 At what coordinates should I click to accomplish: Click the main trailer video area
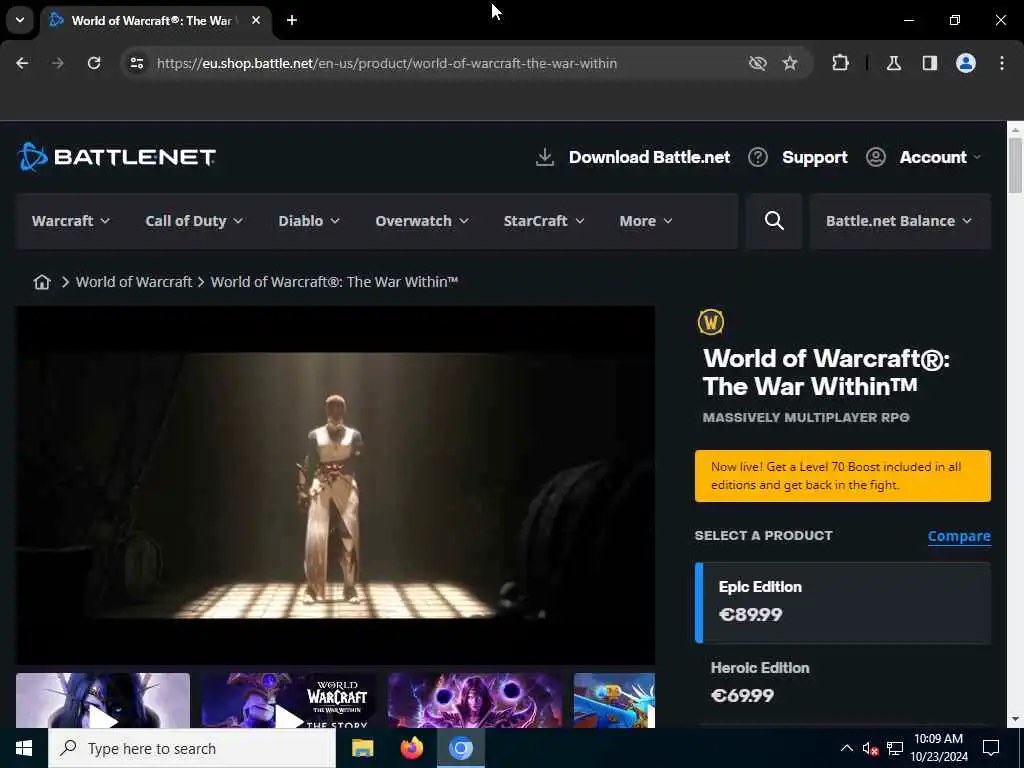click(x=335, y=485)
